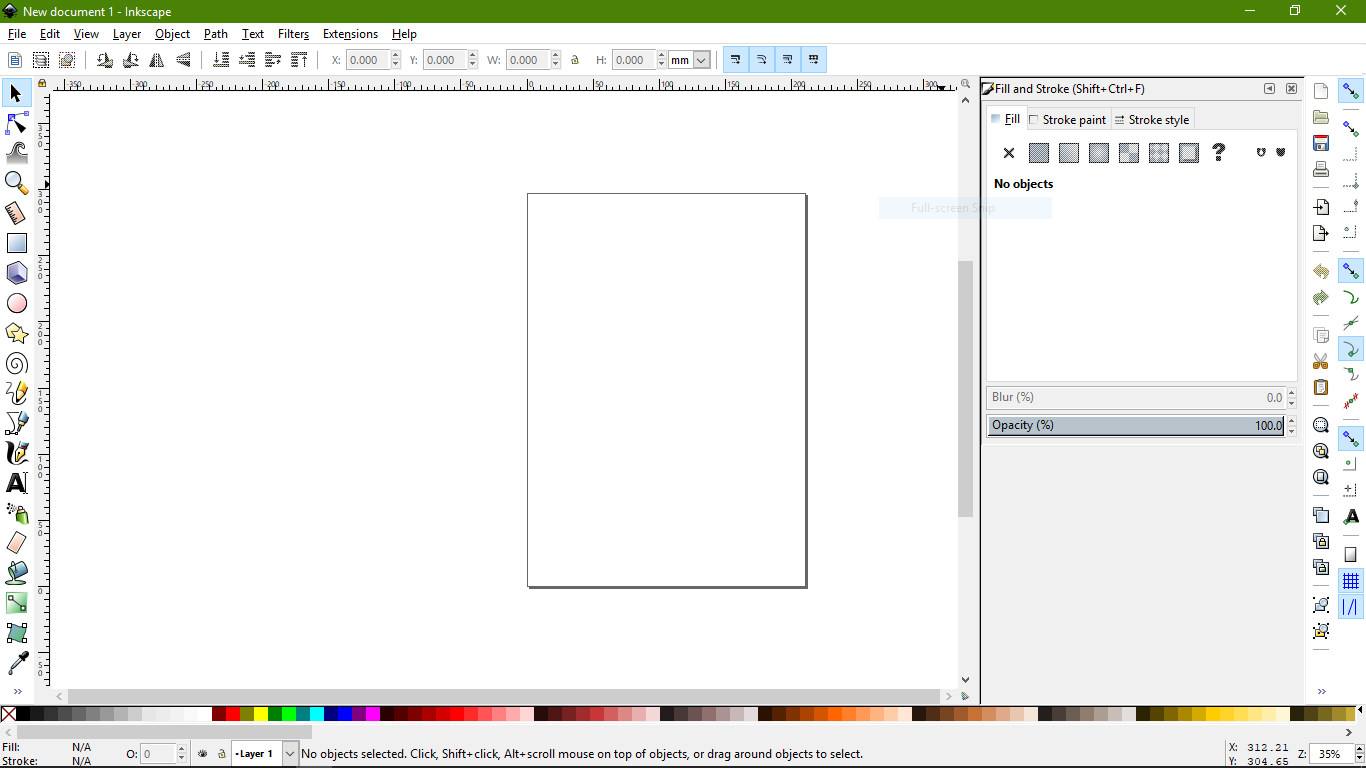The height and width of the screenshot is (768, 1366).
Task: Open the Extensions menu
Action: tap(350, 34)
